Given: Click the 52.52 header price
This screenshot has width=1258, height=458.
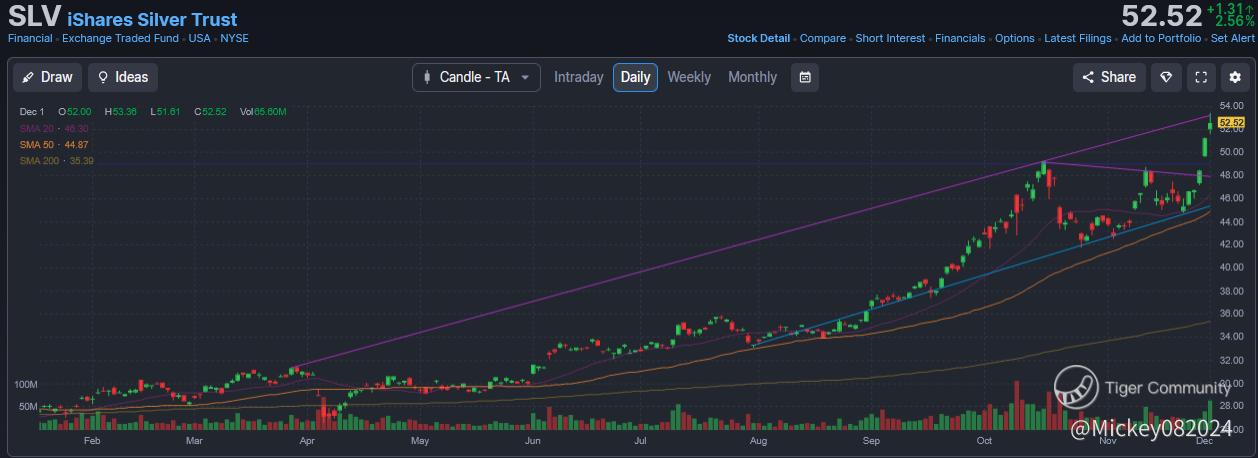Looking at the screenshot, I should coord(1160,16).
